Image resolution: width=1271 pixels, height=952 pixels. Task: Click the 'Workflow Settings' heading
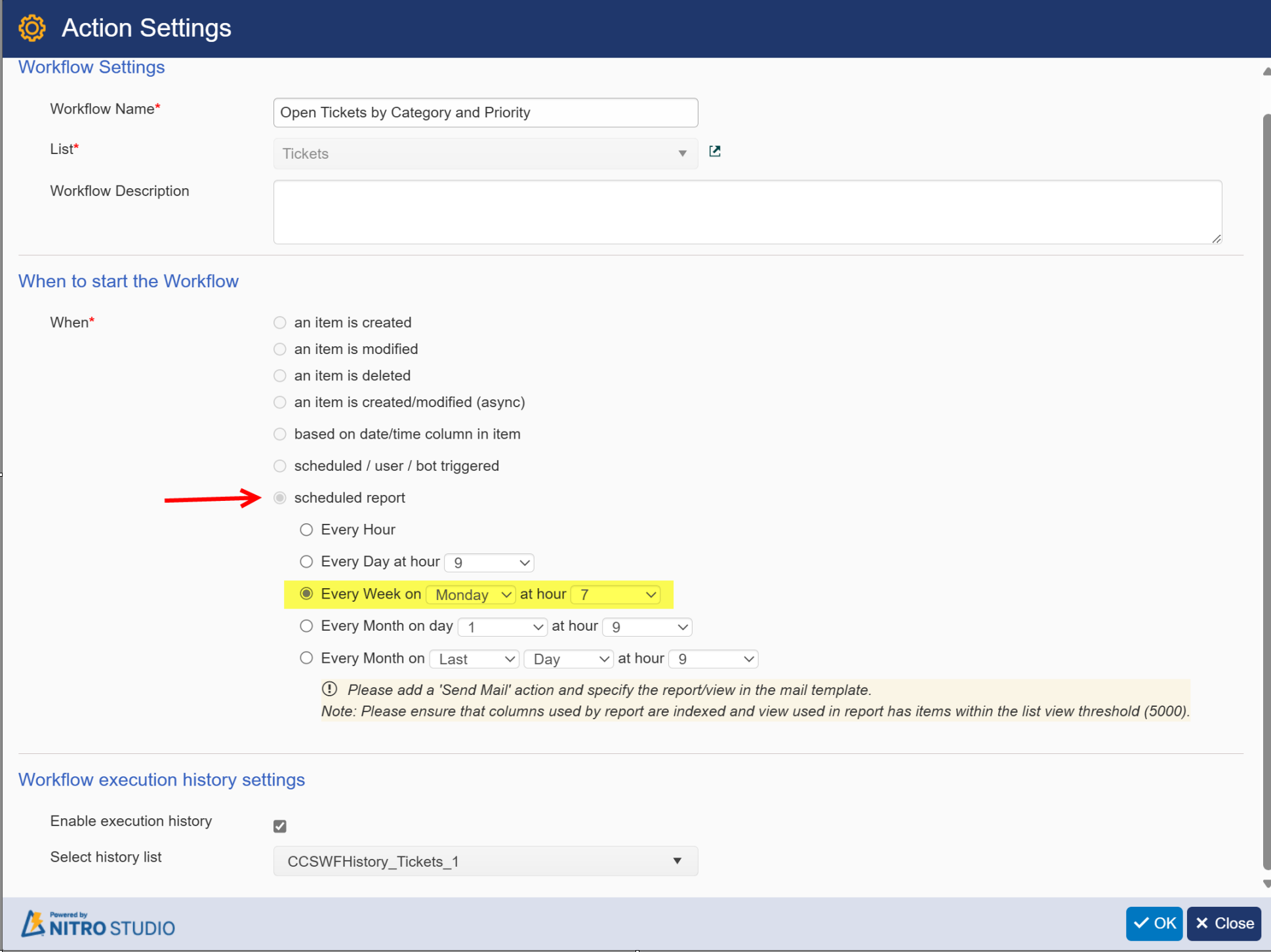pos(91,67)
